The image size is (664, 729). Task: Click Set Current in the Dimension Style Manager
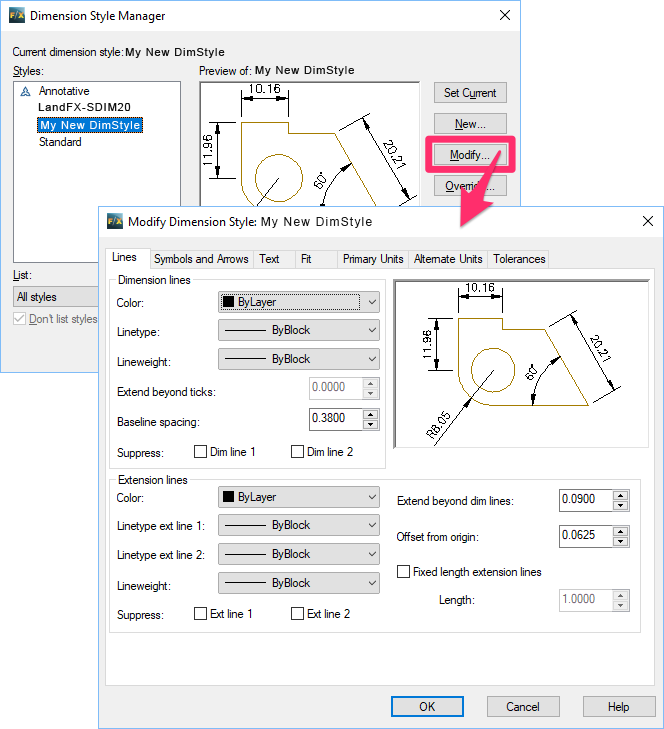(x=470, y=93)
